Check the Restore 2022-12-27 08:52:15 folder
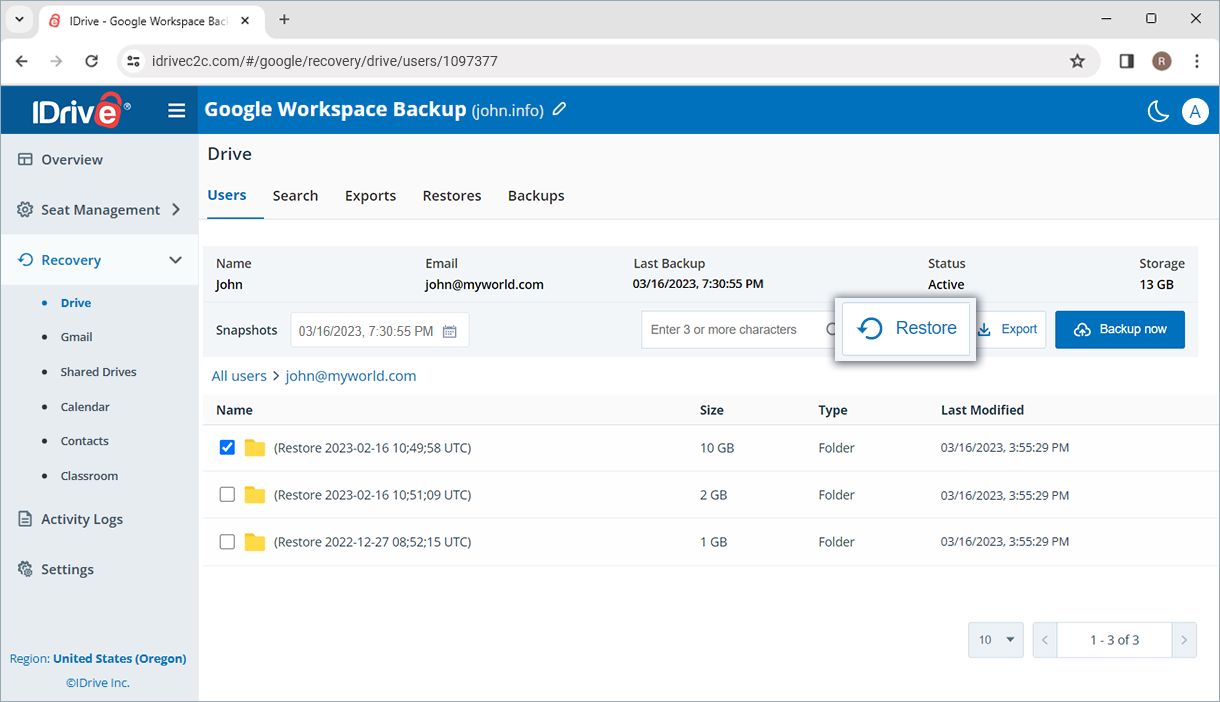The image size is (1220, 702). pyautogui.click(x=227, y=541)
